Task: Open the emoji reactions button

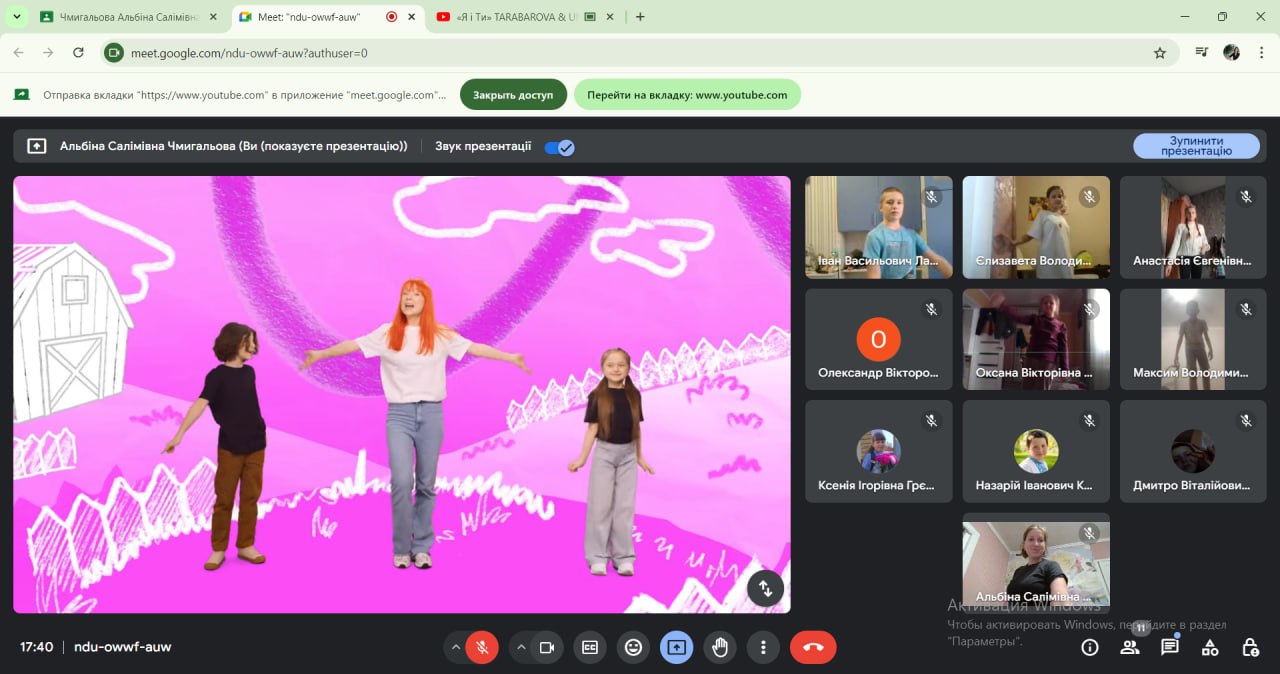Action: point(633,647)
